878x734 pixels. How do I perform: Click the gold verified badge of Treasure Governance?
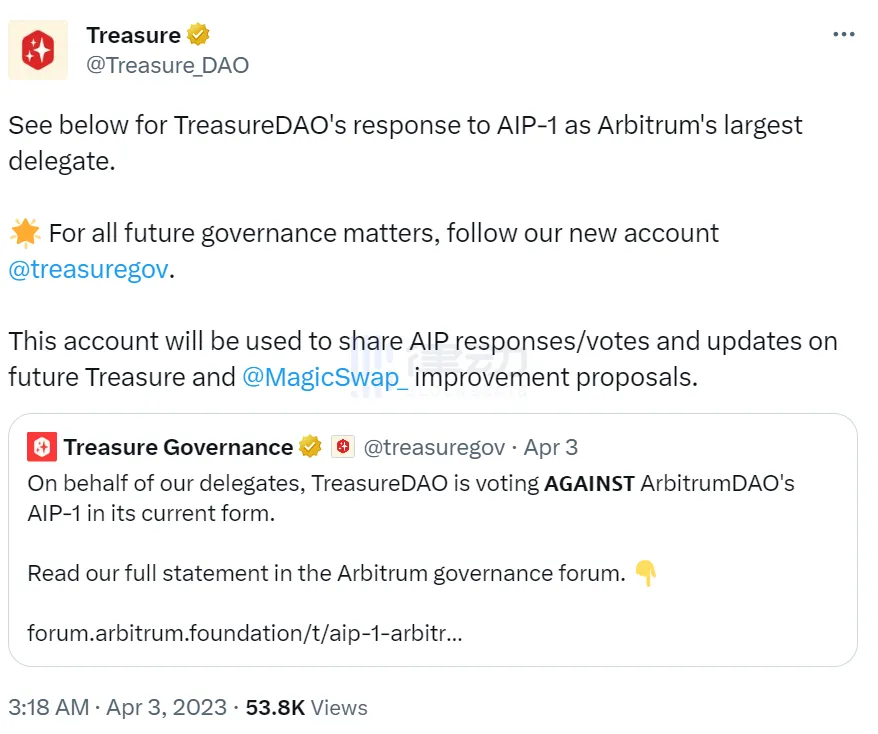(310, 447)
